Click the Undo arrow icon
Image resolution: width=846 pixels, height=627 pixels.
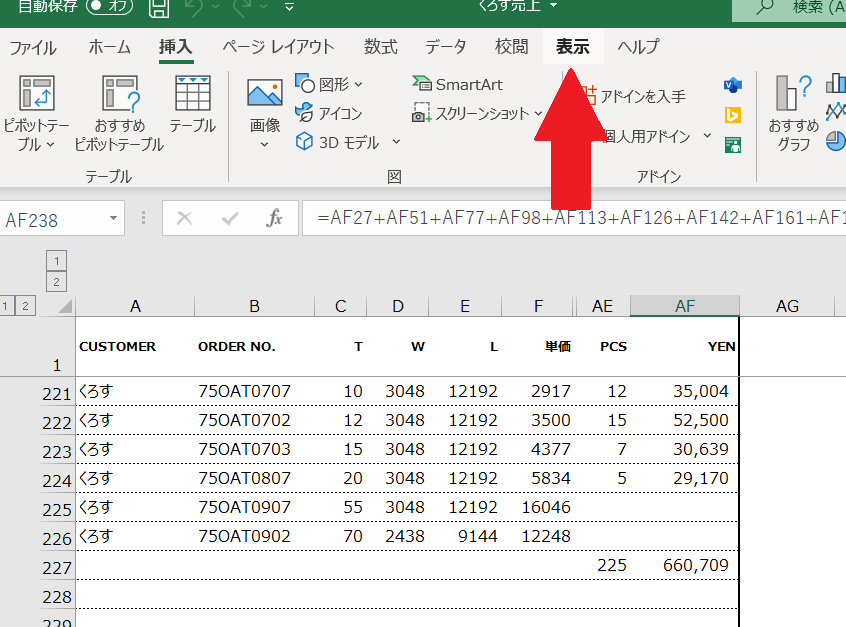click(194, 6)
